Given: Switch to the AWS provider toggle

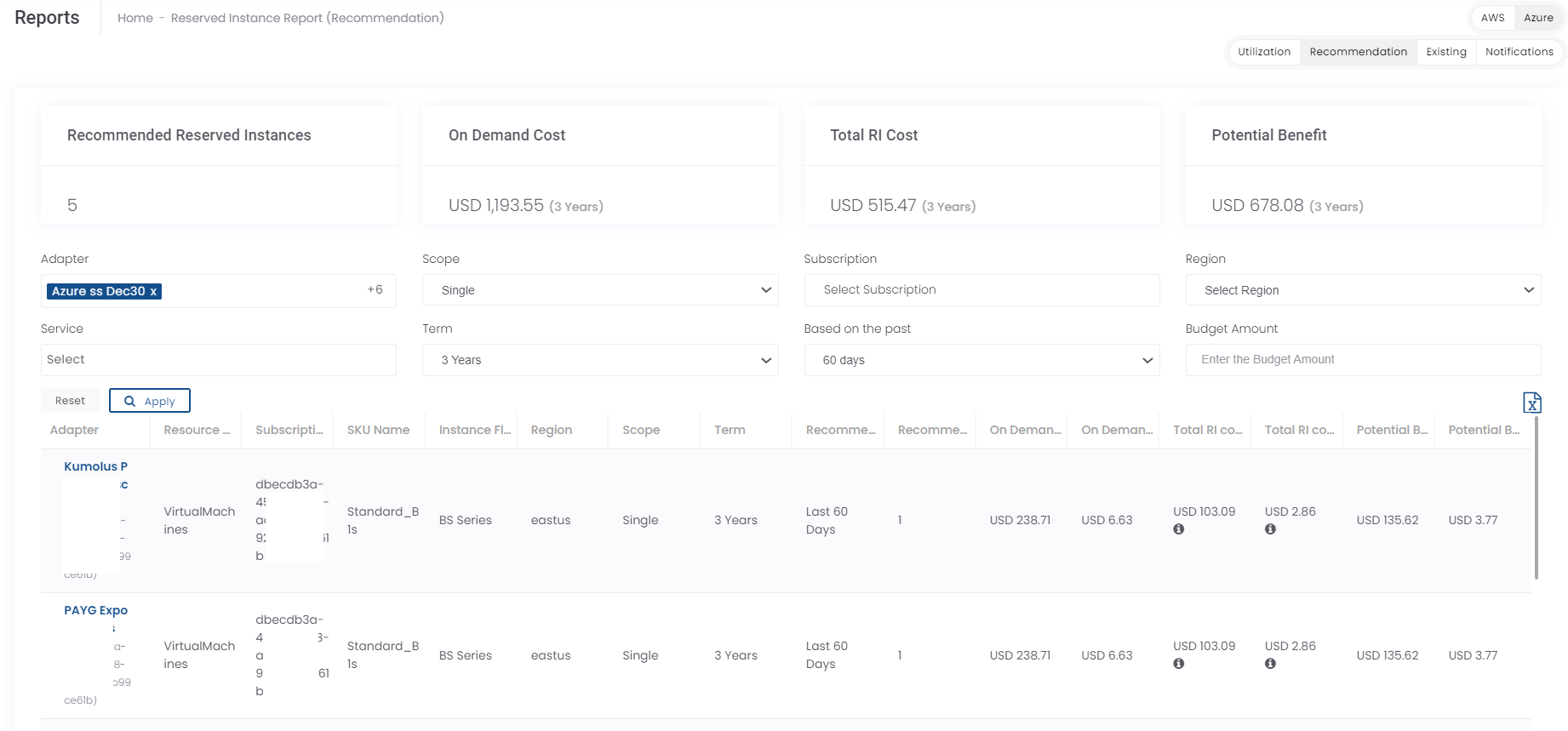Looking at the screenshot, I should pyautogui.click(x=1492, y=18).
